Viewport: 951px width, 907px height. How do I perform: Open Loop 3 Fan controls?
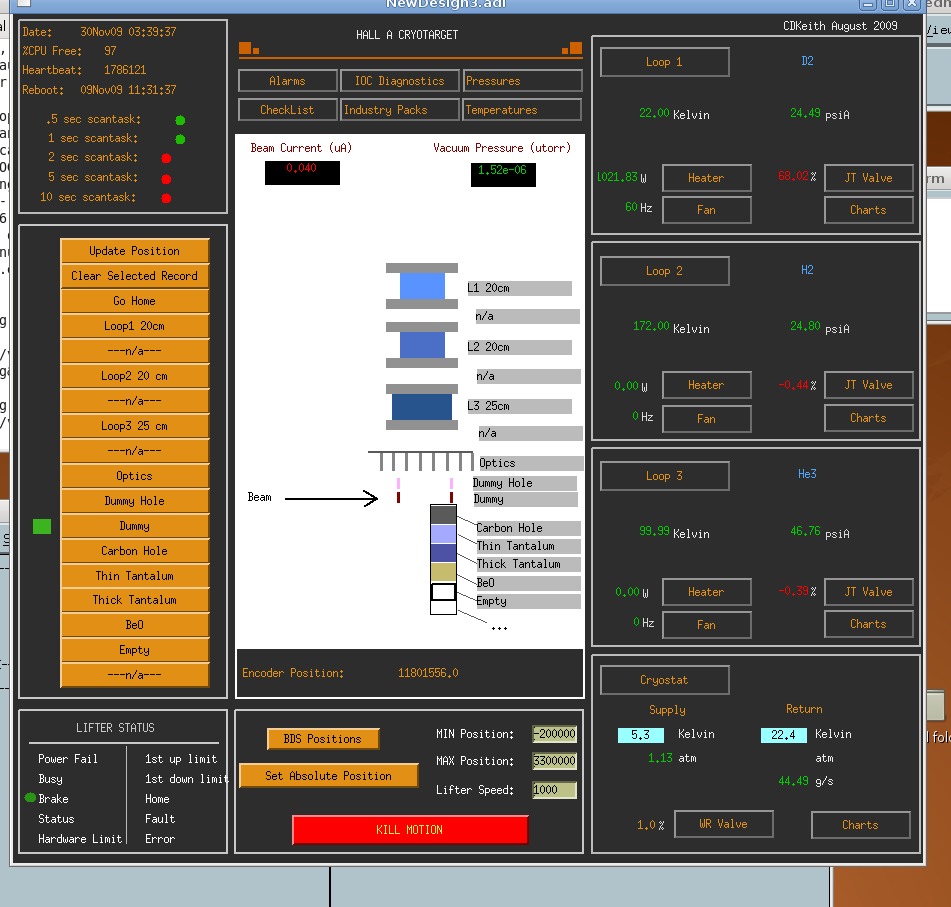(x=707, y=624)
